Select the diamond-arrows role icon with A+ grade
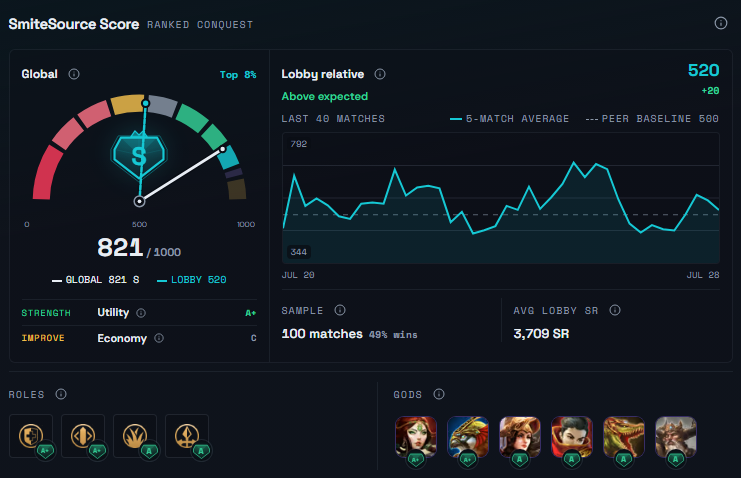This screenshot has width=741, height=478. coord(83,436)
